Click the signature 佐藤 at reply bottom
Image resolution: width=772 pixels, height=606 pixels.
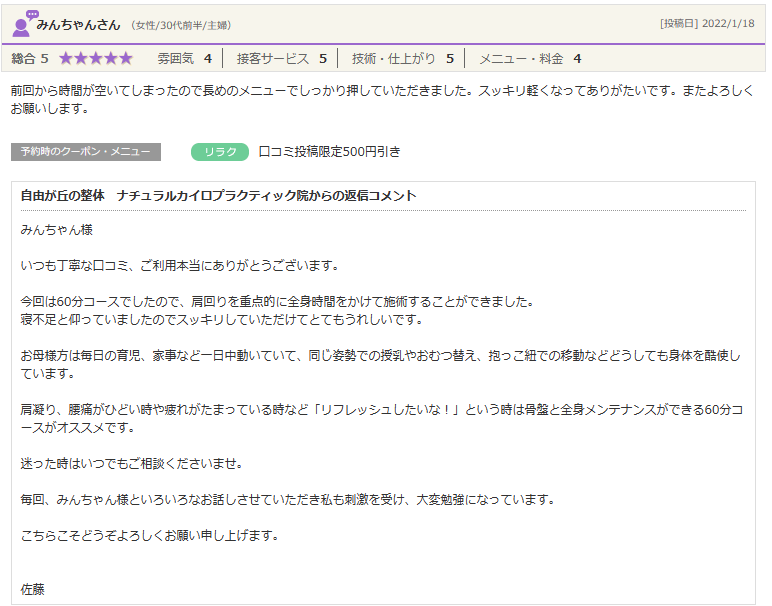click(33, 589)
